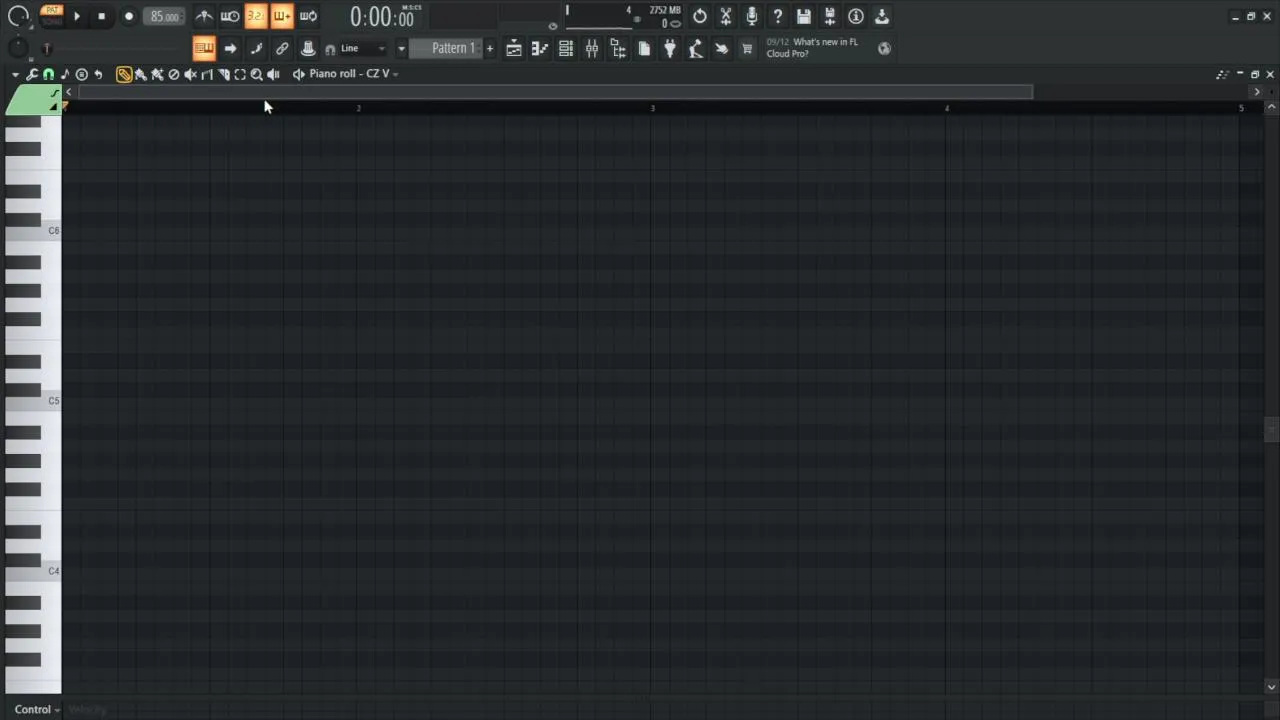1280x720 pixels.
Task: Toggle step editing mode arrow
Action: coord(230,48)
